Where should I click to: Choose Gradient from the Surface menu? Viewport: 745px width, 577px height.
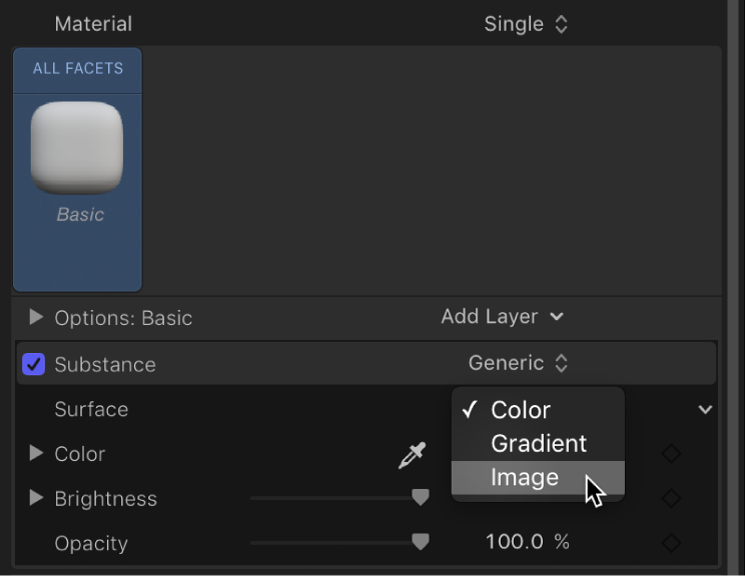[x=538, y=444]
